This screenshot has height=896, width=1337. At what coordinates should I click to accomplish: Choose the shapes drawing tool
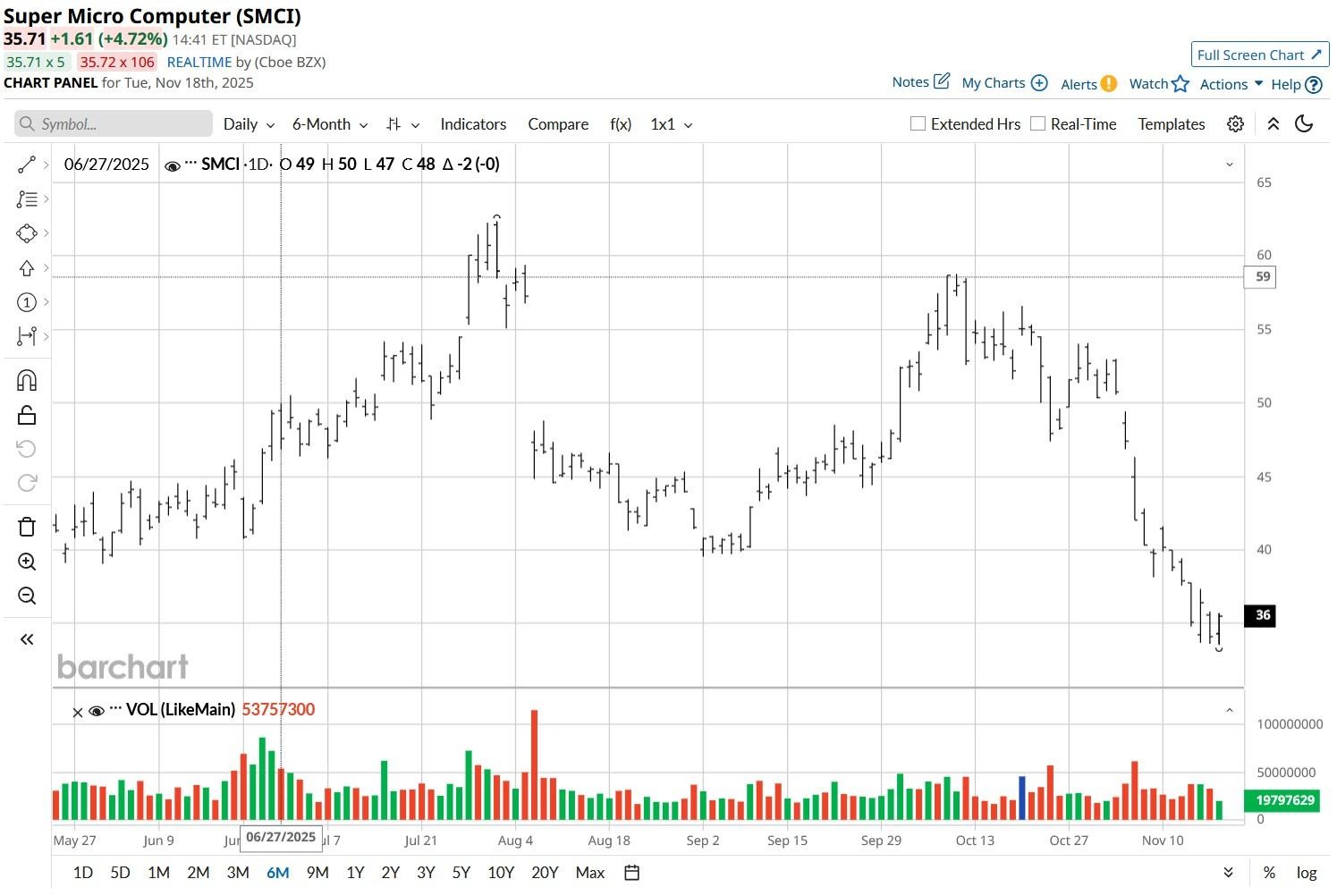pos(27,233)
